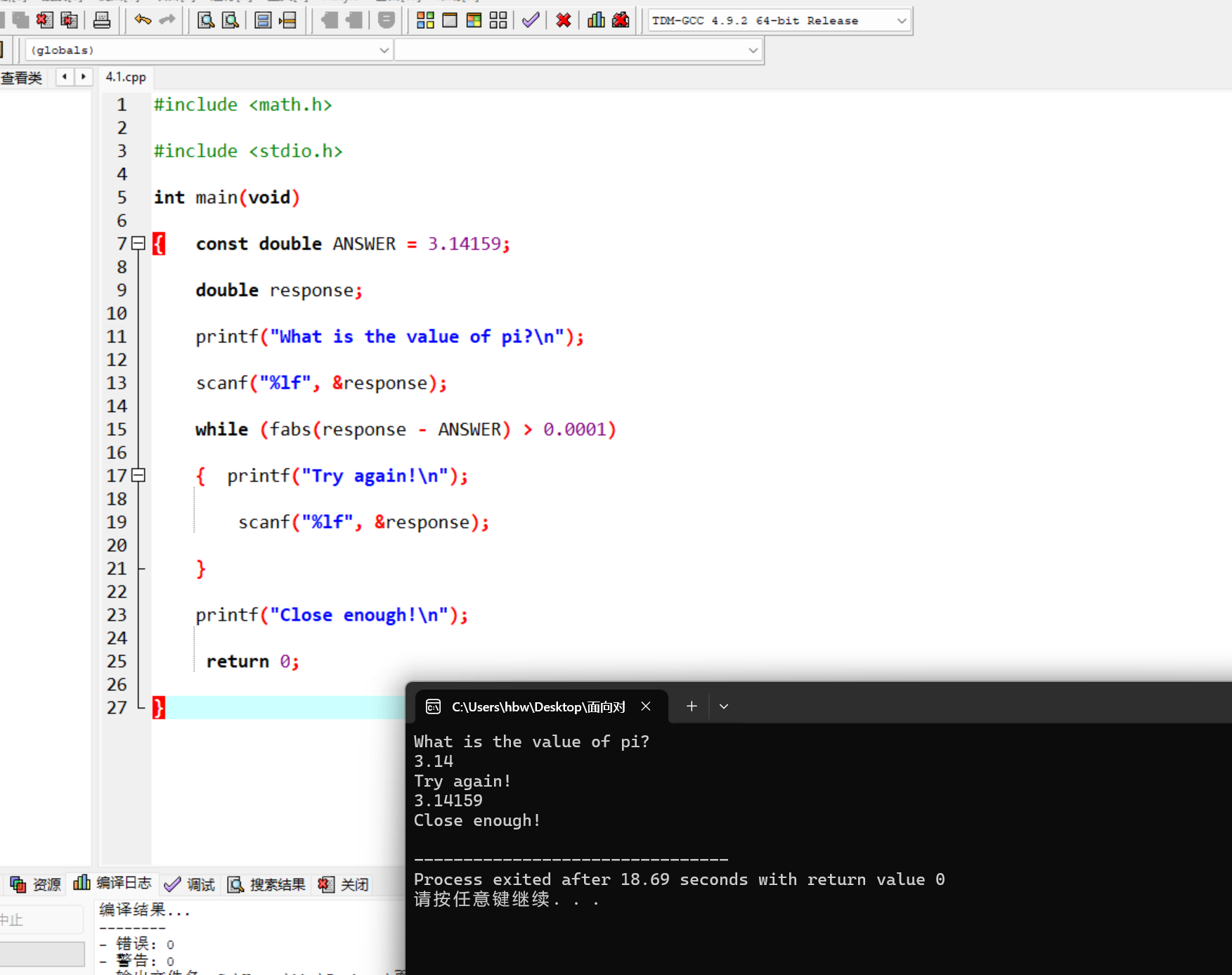1232x975 pixels.
Task: Click the "What is the value of pi?" string in code
Action: pyautogui.click(x=417, y=337)
